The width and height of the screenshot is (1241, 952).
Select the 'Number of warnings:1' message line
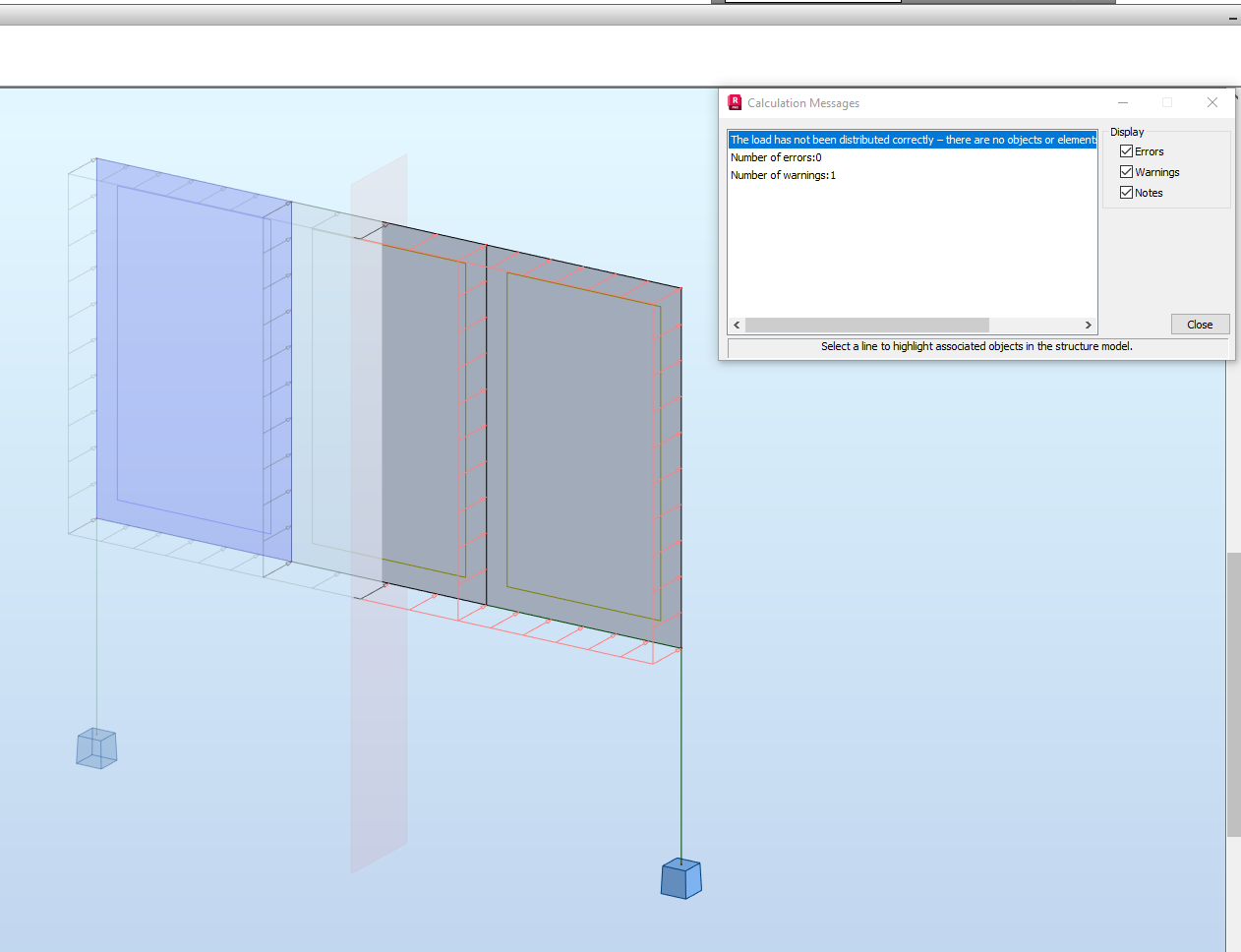(x=782, y=175)
